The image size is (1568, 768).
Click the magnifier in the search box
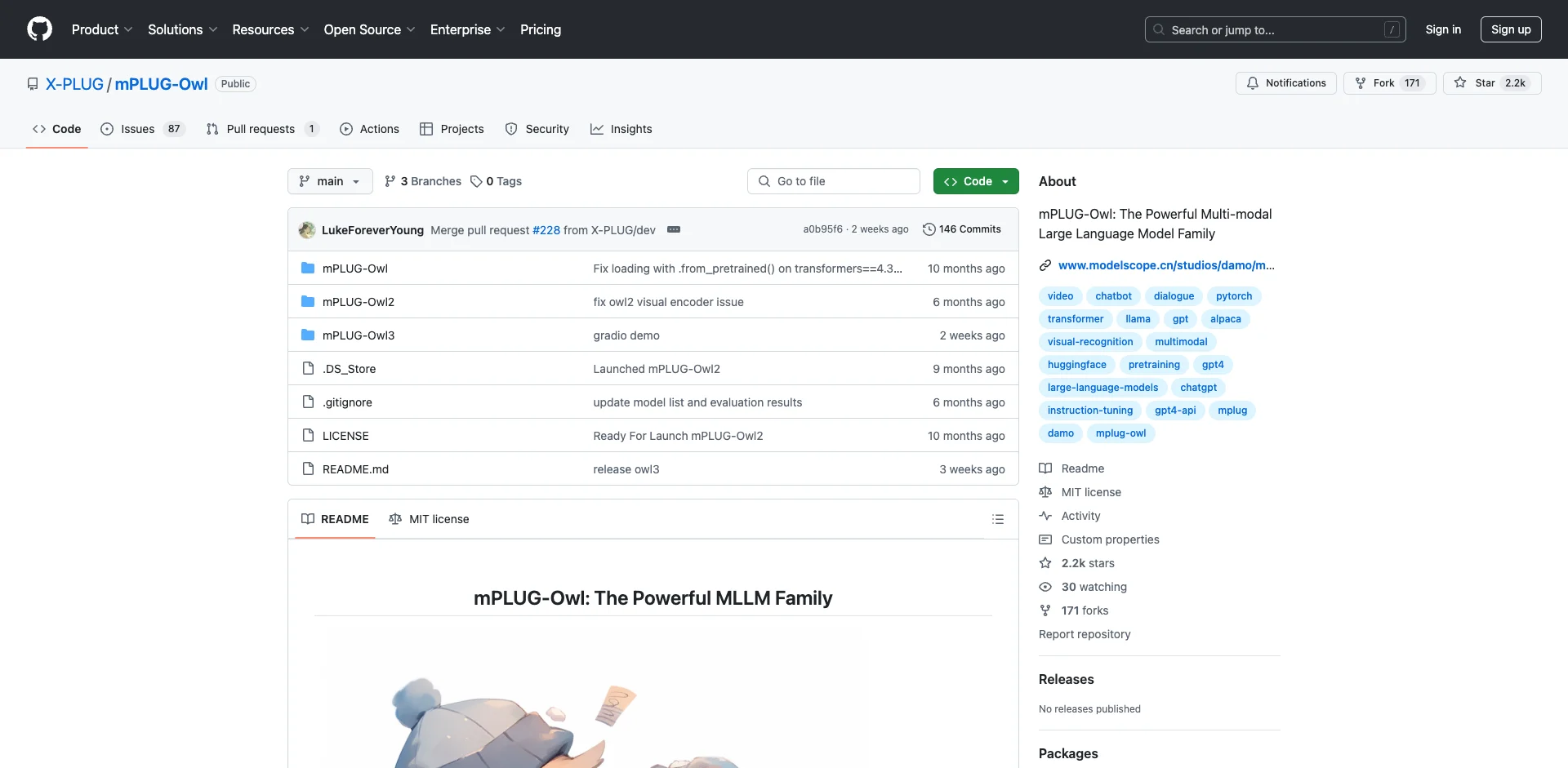coord(1158,29)
